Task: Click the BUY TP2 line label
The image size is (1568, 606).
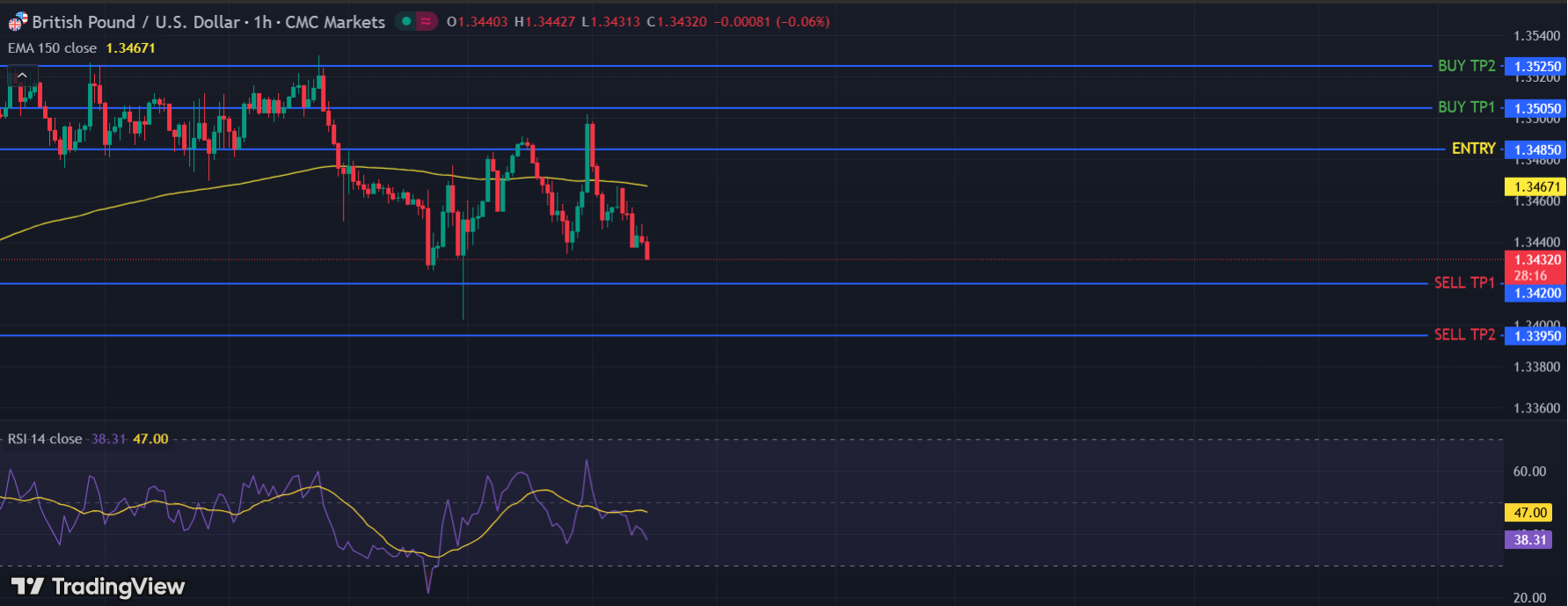Action: [1466, 66]
